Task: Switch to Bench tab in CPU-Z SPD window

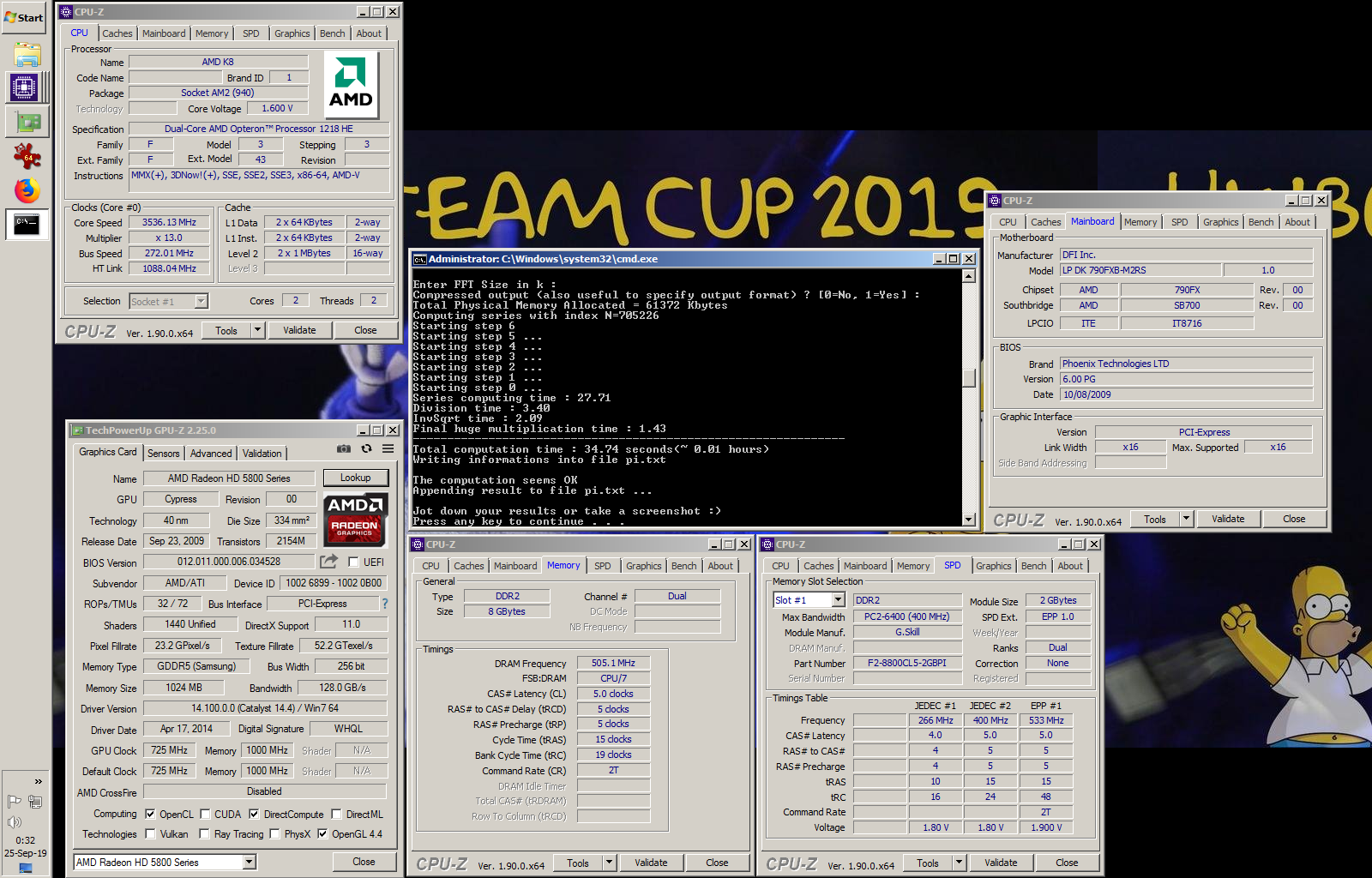Action: coord(1033,566)
